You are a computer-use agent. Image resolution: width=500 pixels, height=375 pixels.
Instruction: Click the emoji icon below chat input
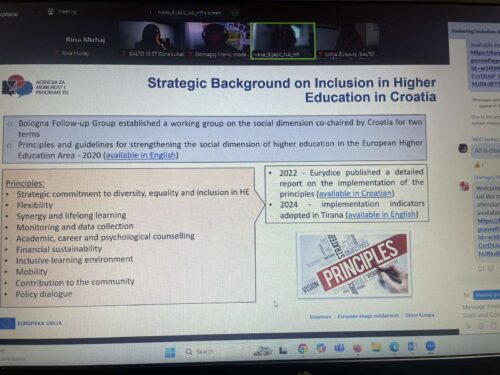click(x=481, y=326)
